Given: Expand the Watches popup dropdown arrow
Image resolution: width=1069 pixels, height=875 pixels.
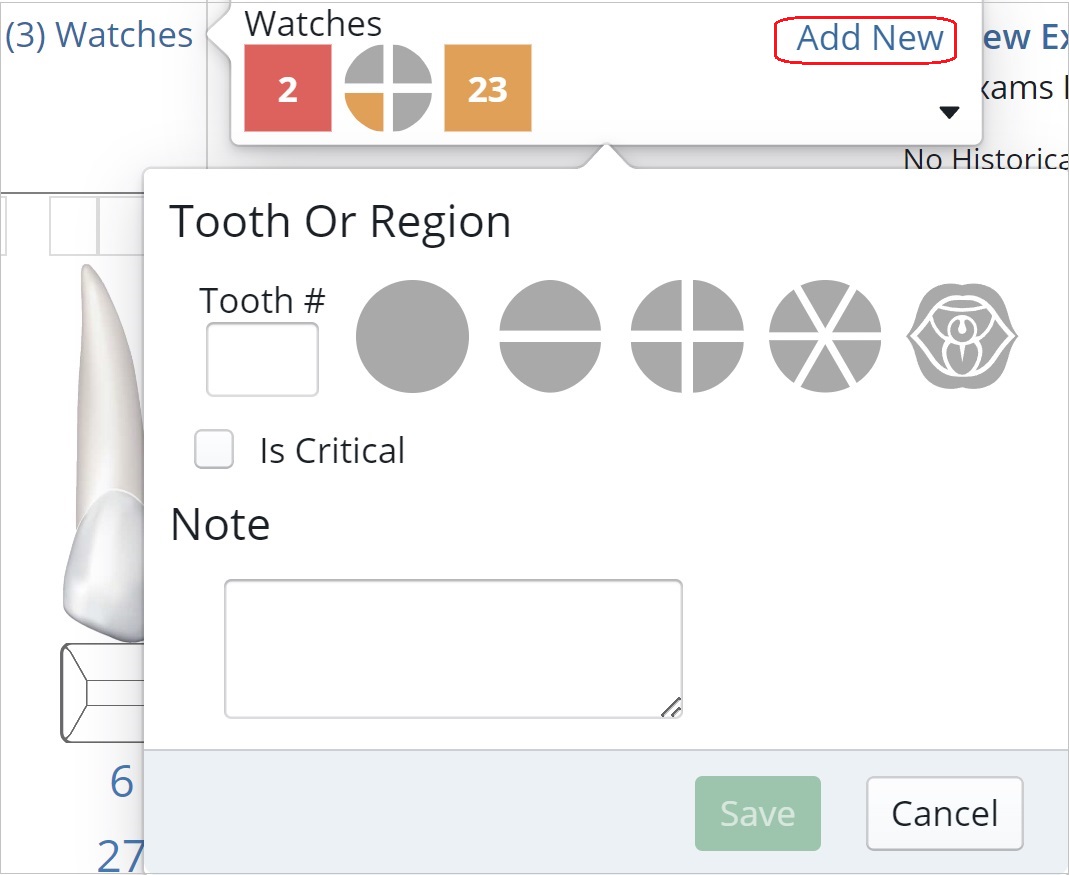Looking at the screenshot, I should coord(949,113).
